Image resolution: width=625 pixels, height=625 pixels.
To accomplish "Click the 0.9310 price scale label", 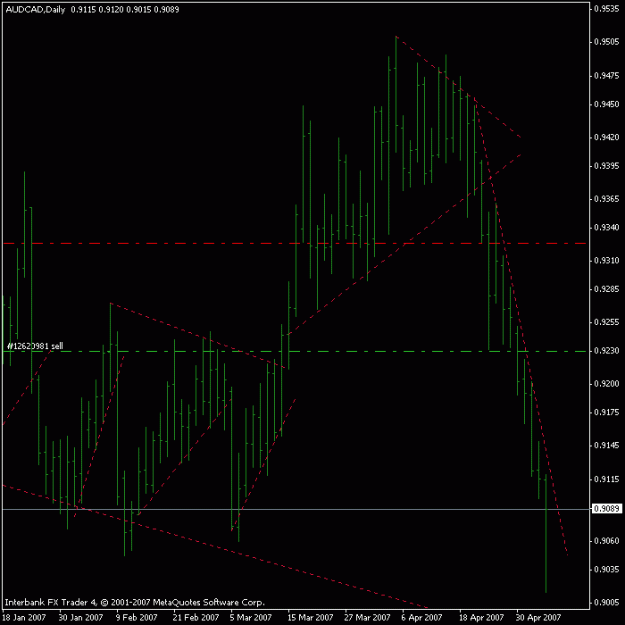I will click(x=607, y=260).
